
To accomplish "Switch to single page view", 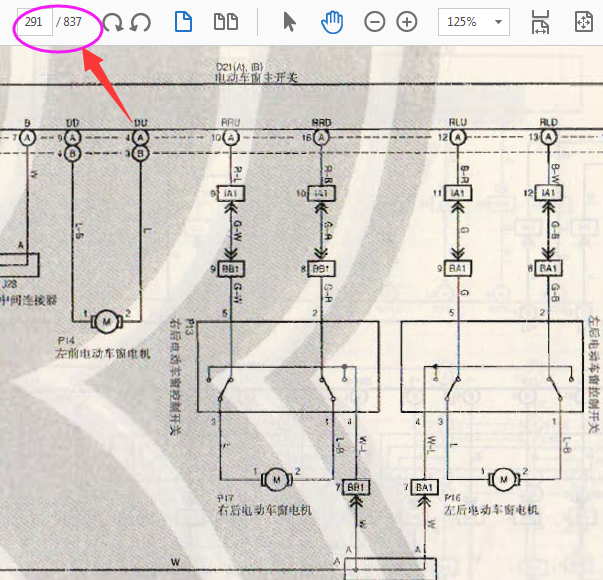I will (183, 22).
